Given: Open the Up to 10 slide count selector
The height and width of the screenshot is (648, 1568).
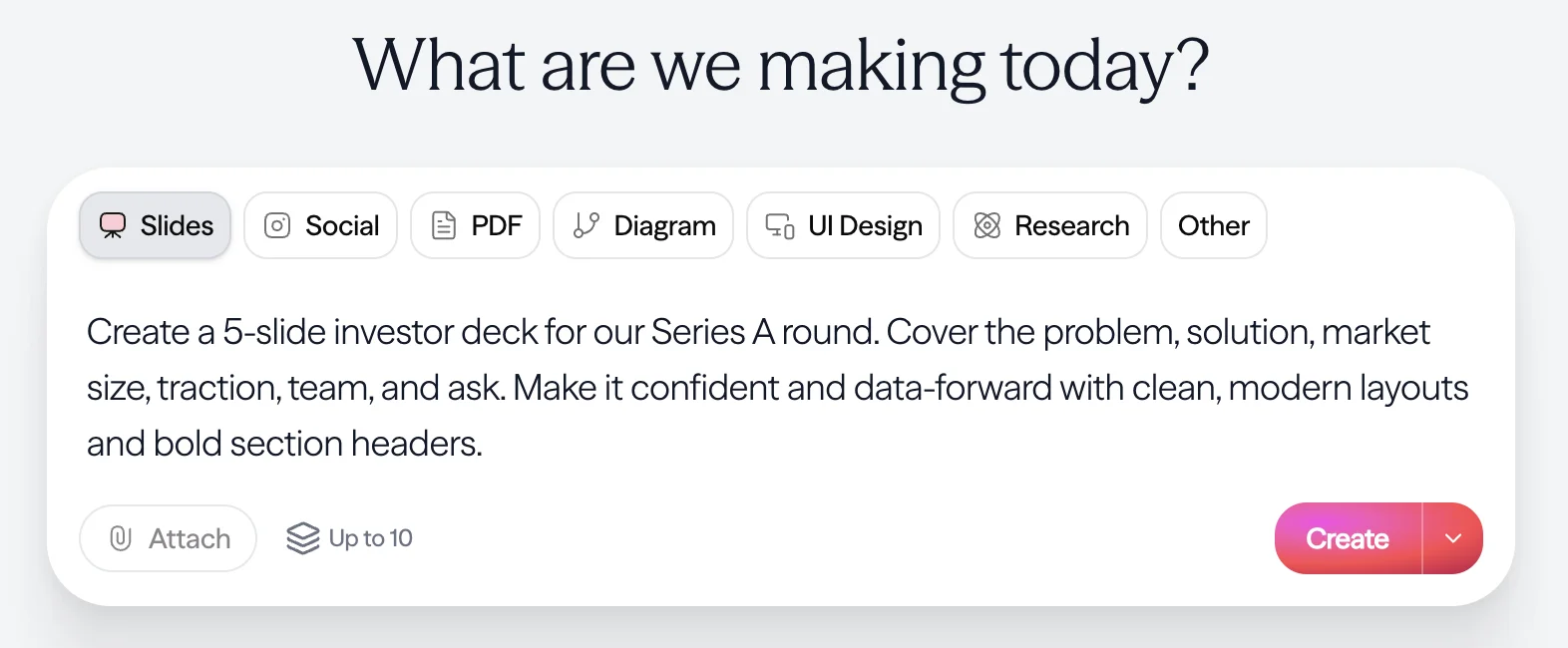Looking at the screenshot, I should [349, 538].
